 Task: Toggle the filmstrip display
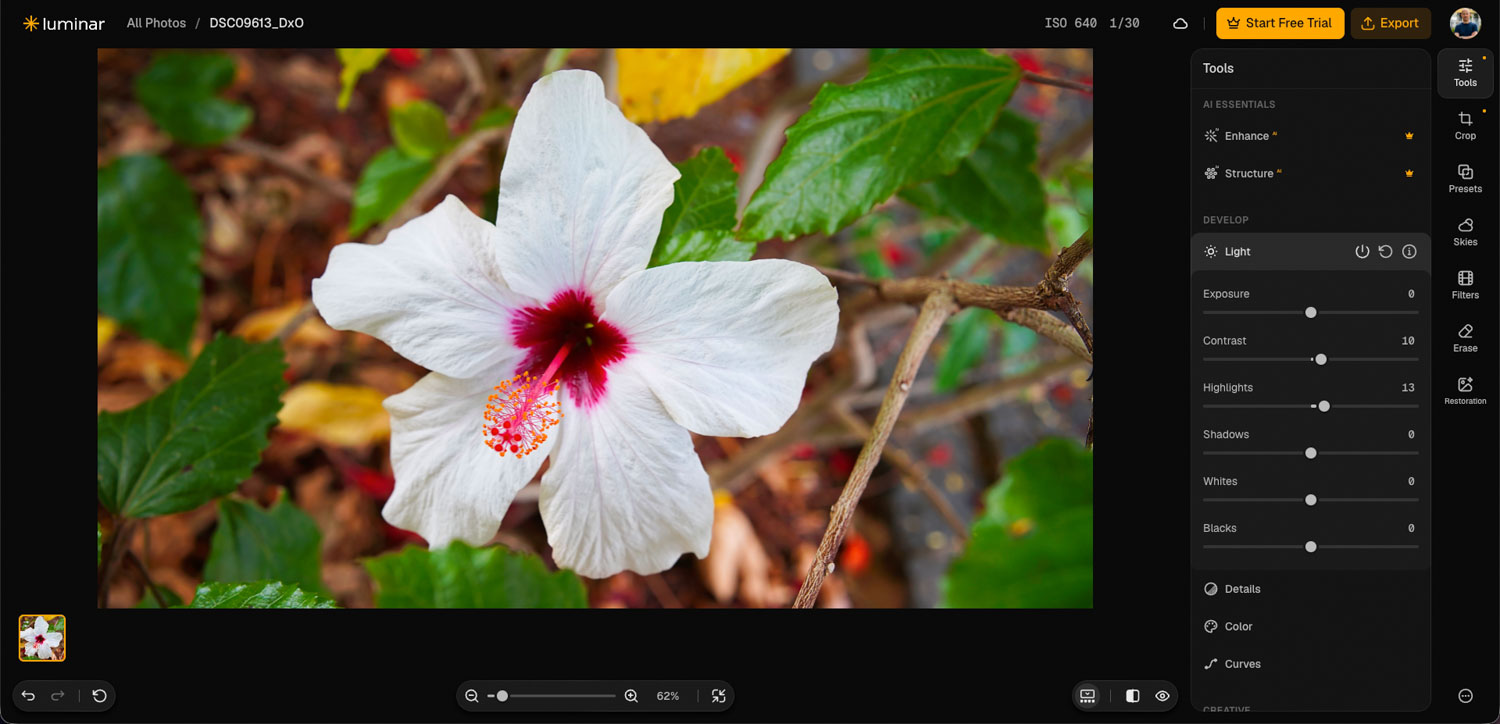1088,696
